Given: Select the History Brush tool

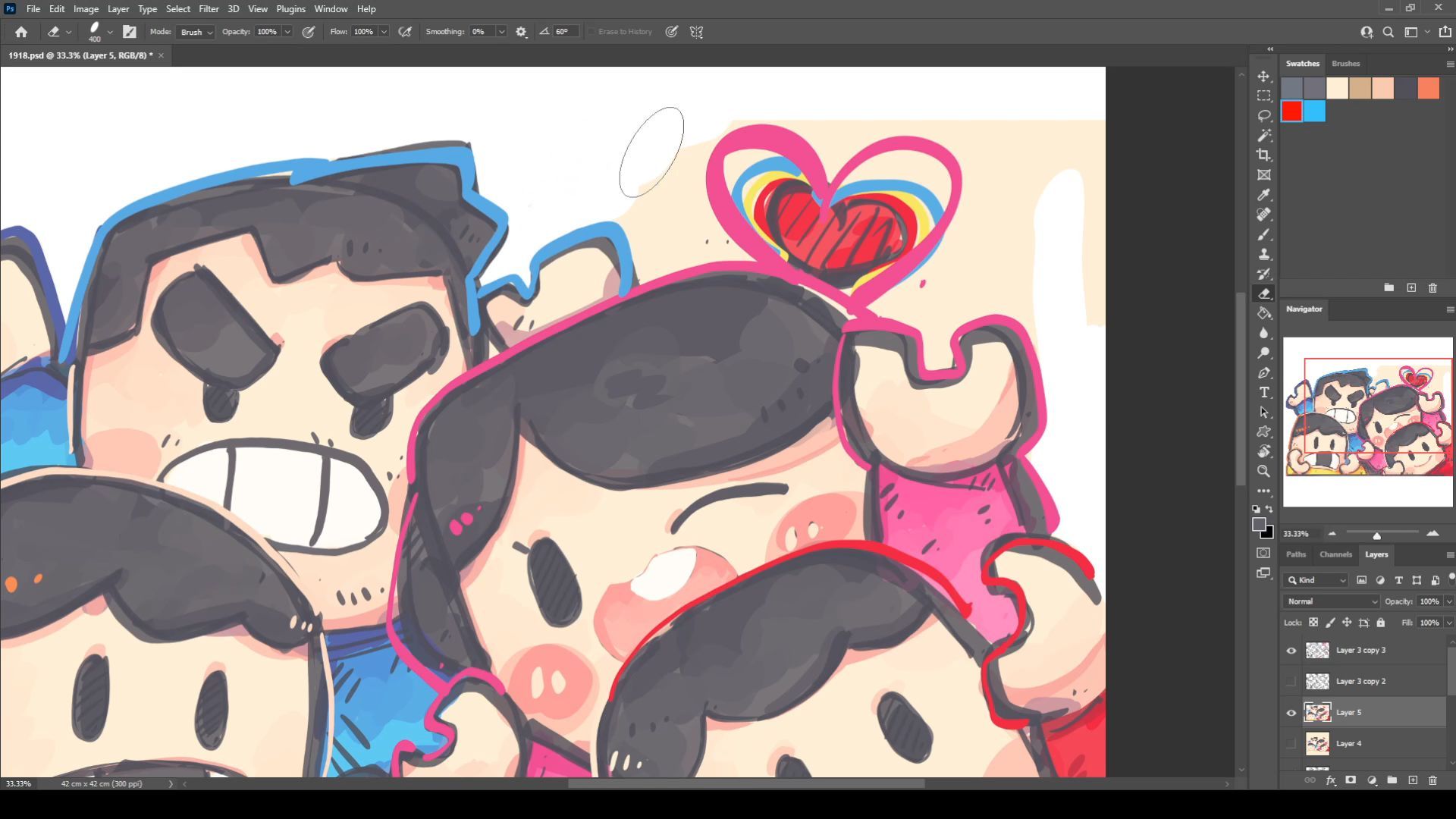Looking at the screenshot, I should 1264,274.
